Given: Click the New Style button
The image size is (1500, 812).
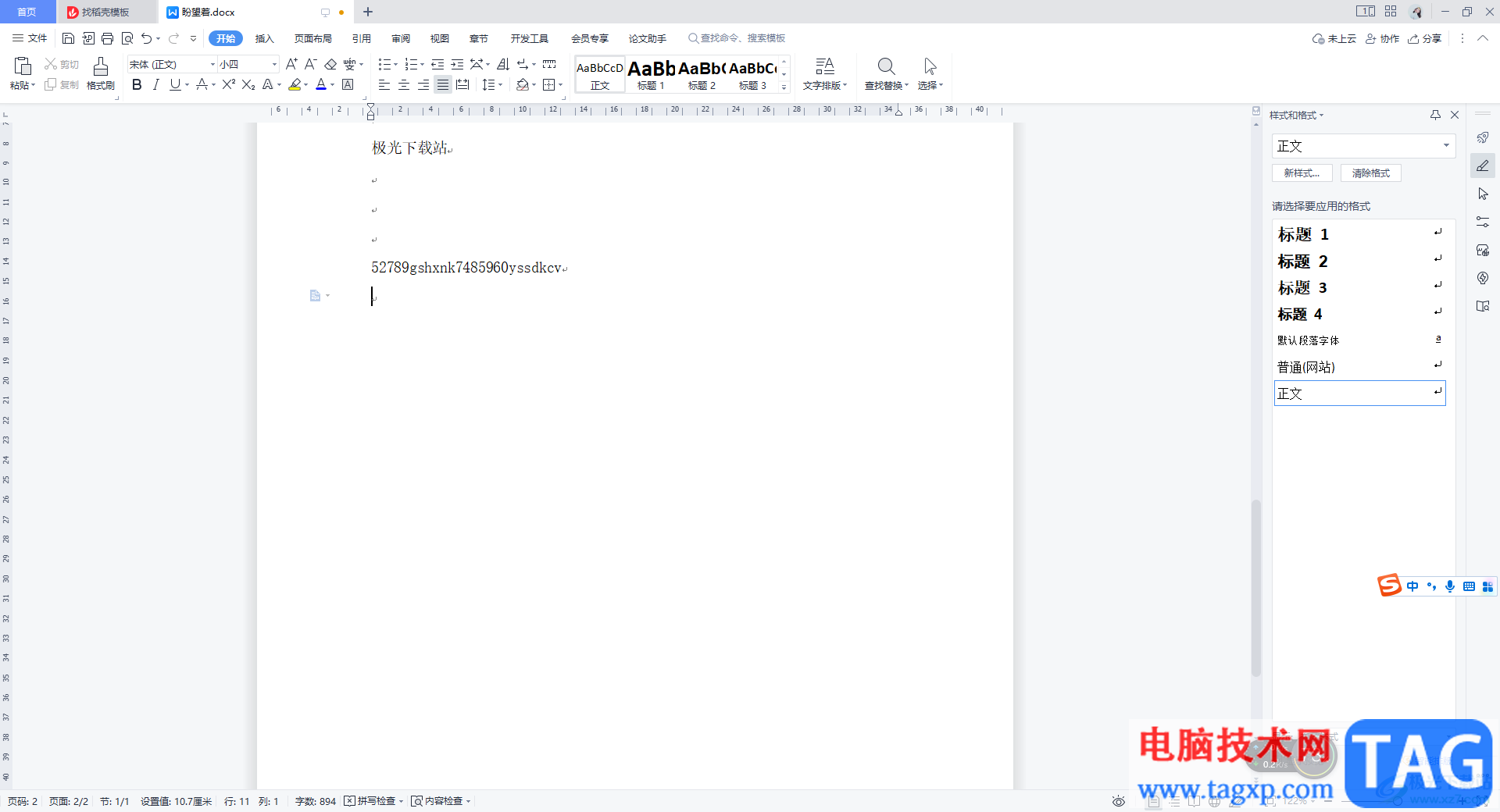Looking at the screenshot, I should [x=1302, y=173].
